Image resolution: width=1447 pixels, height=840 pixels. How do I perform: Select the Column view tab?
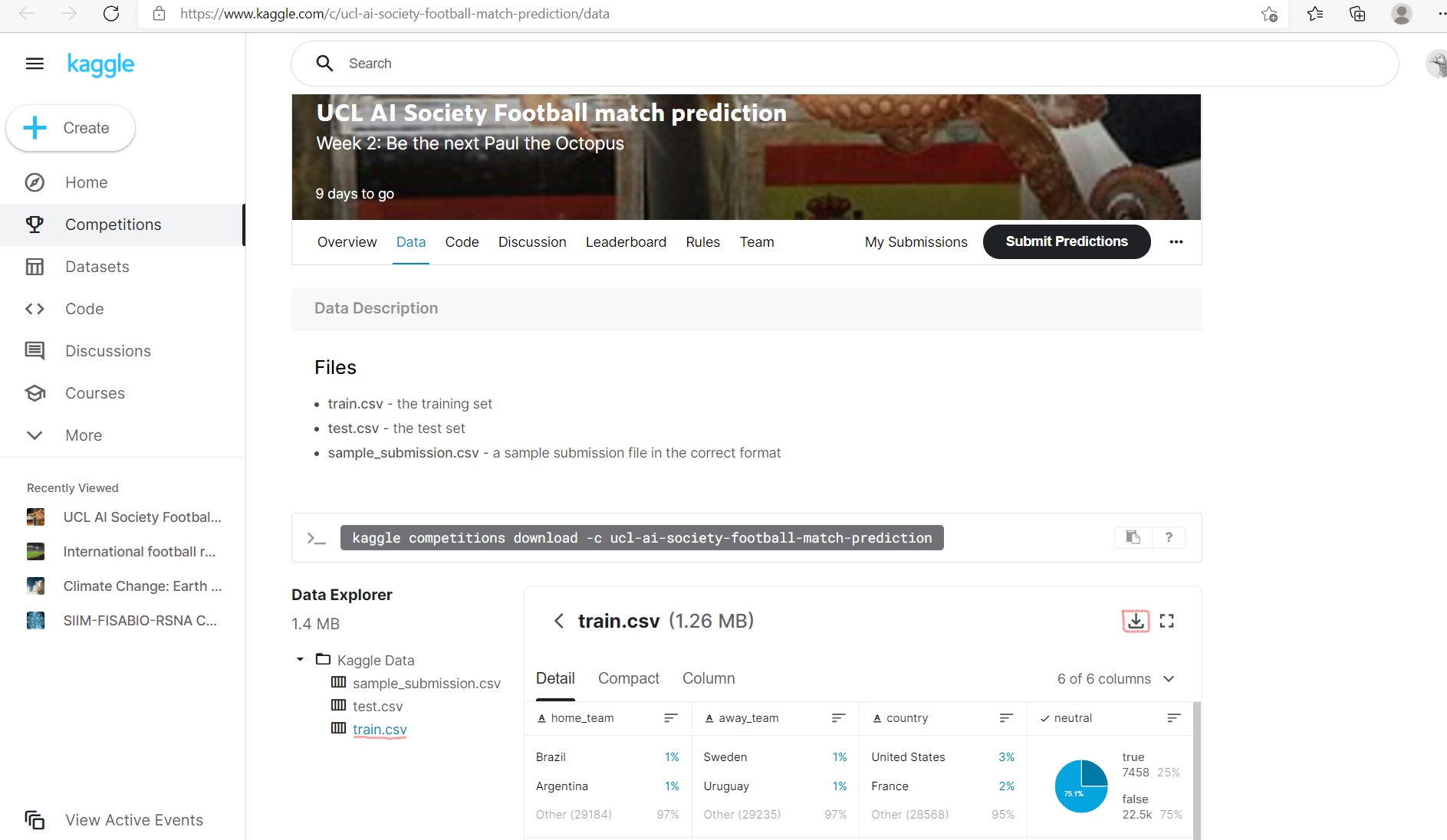click(x=709, y=678)
